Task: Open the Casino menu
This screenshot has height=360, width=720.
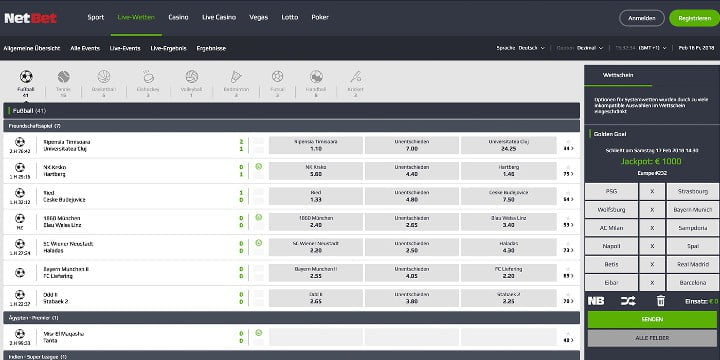Action: tap(178, 17)
